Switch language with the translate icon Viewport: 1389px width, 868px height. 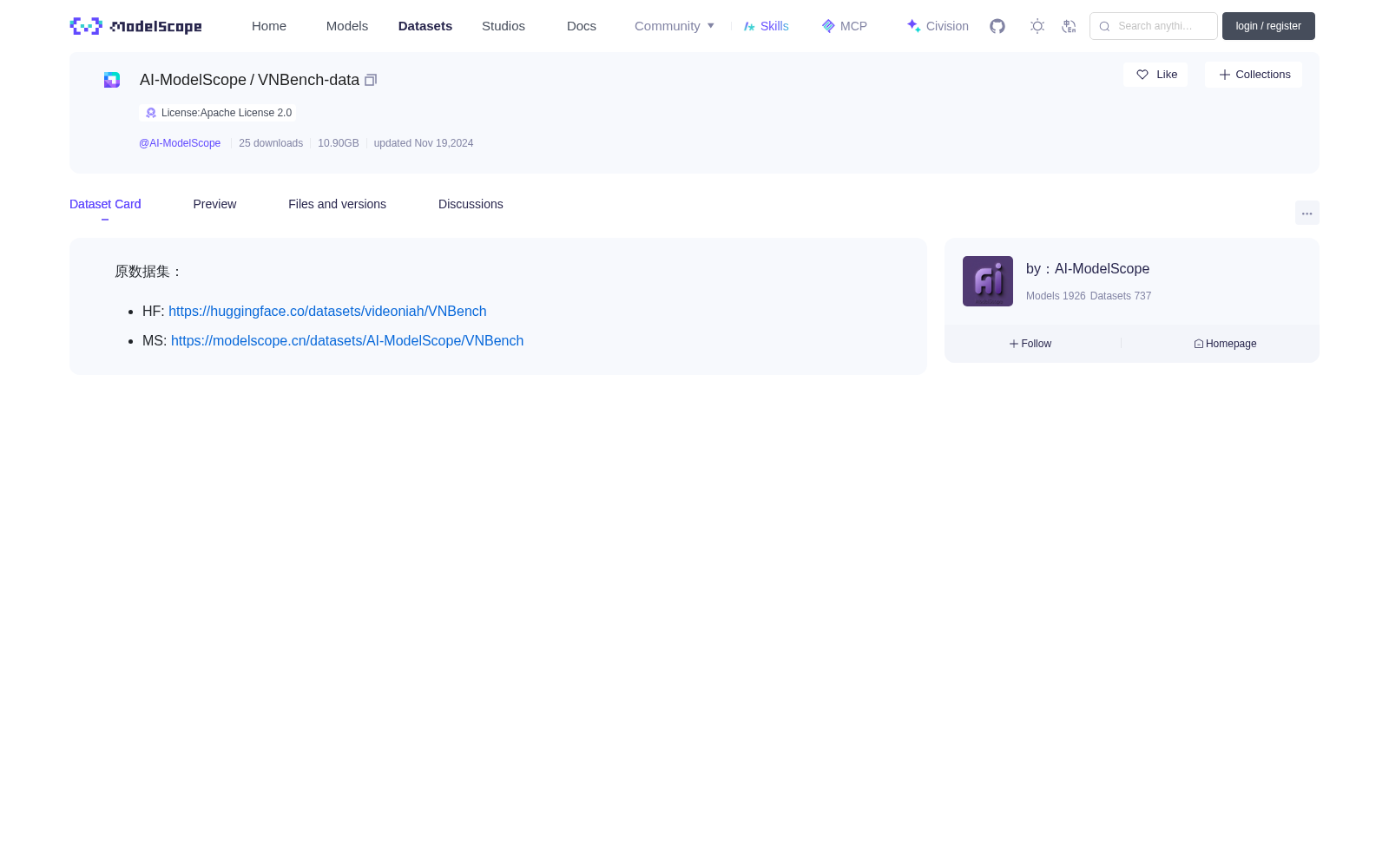coord(1069,26)
